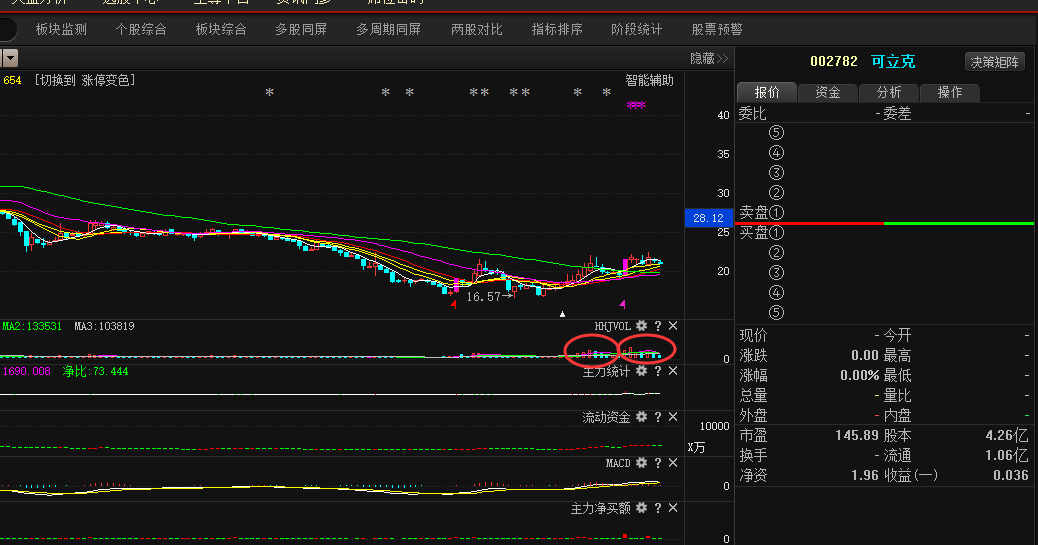Toggle the 智能辅助 smart assist overlay
Screen dimensions: 1038x545
650,81
